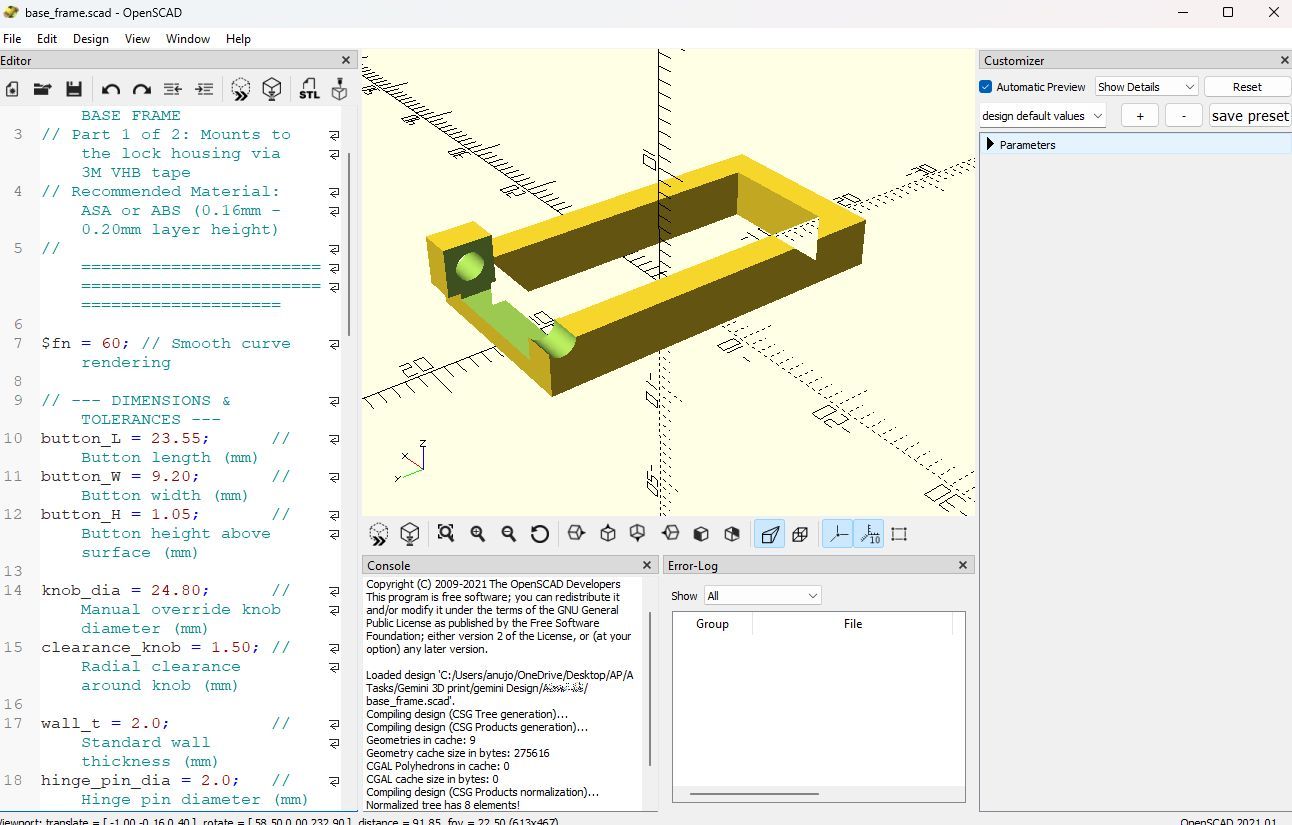Run Render from the editor toolbar

point(271,89)
